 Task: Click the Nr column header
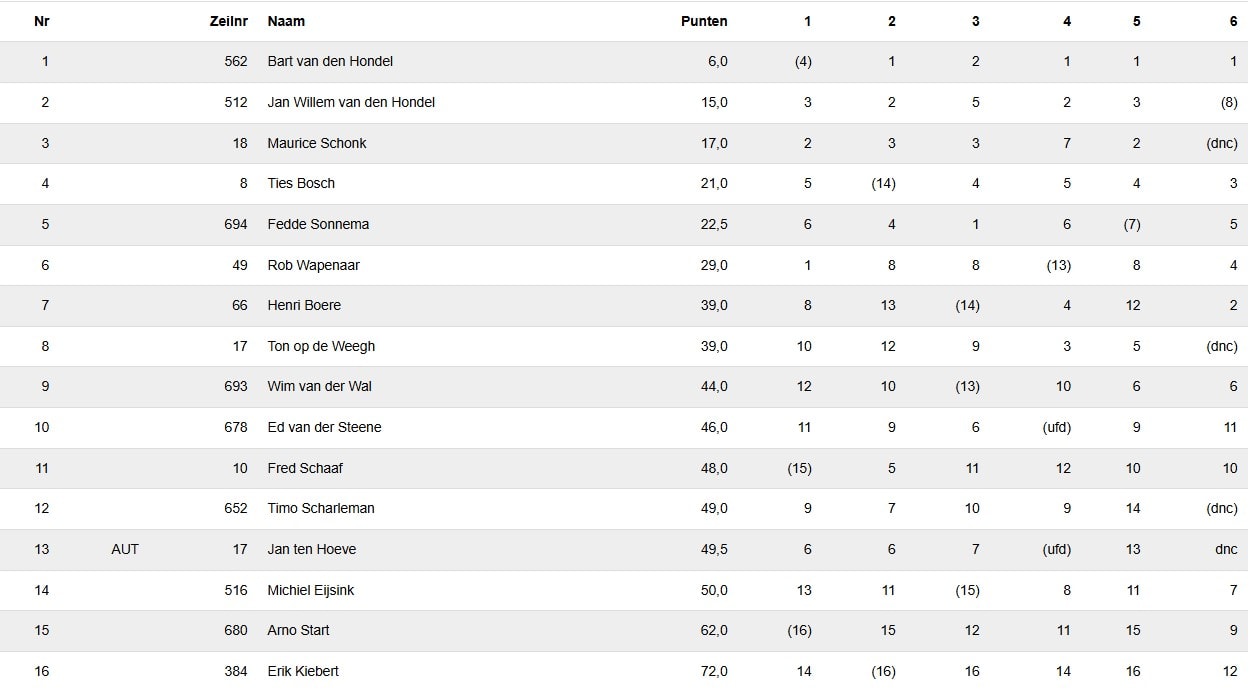42,21
